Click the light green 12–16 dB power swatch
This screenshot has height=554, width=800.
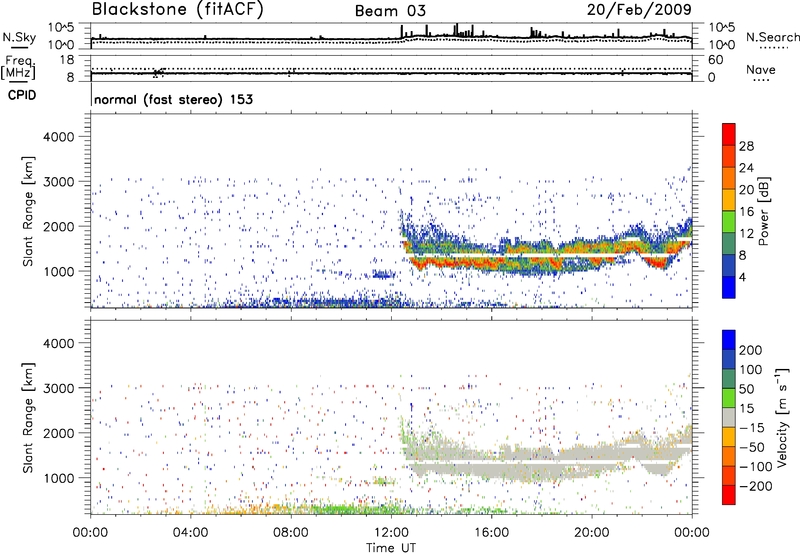pyautogui.click(x=729, y=222)
